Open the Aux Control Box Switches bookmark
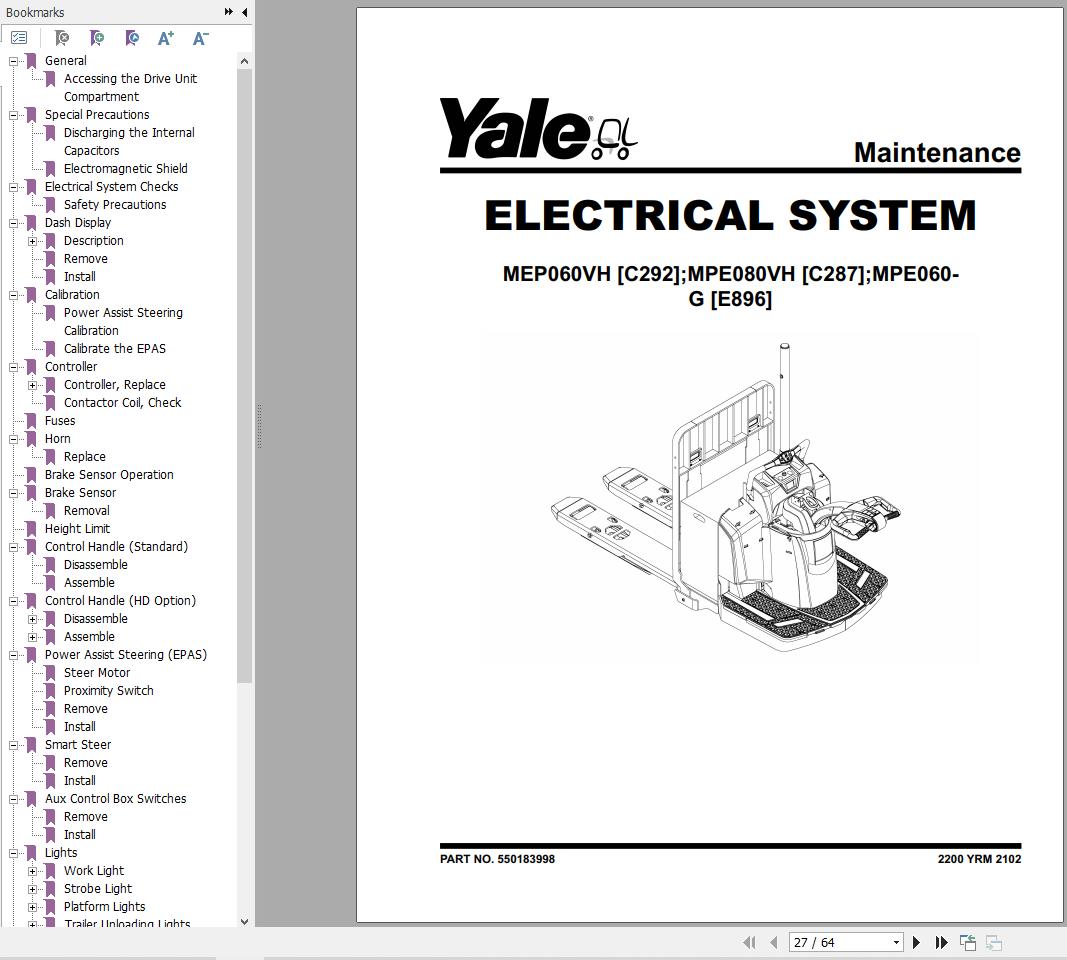The image size is (1067, 960). [115, 799]
